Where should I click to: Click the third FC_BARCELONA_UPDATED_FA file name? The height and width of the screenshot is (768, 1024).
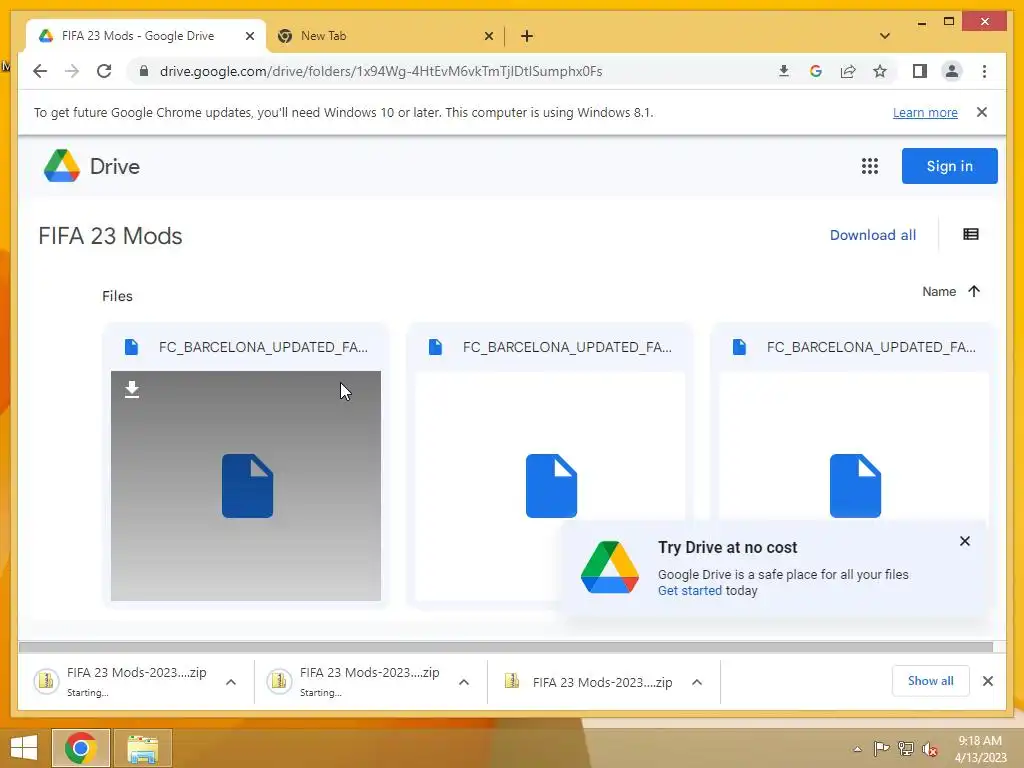pyautogui.click(x=871, y=347)
